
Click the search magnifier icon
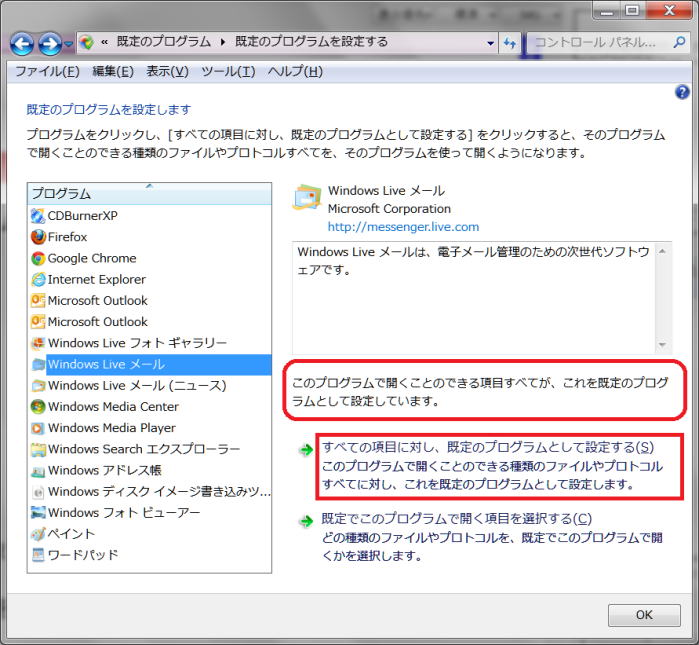click(679, 42)
